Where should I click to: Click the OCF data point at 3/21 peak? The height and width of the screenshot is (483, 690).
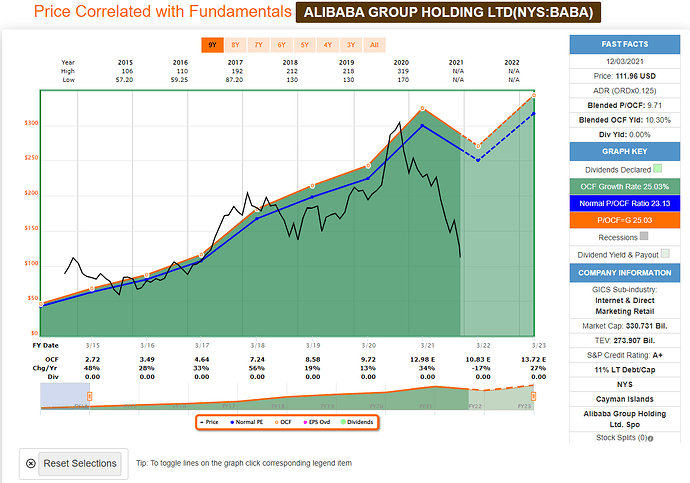tap(422, 108)
